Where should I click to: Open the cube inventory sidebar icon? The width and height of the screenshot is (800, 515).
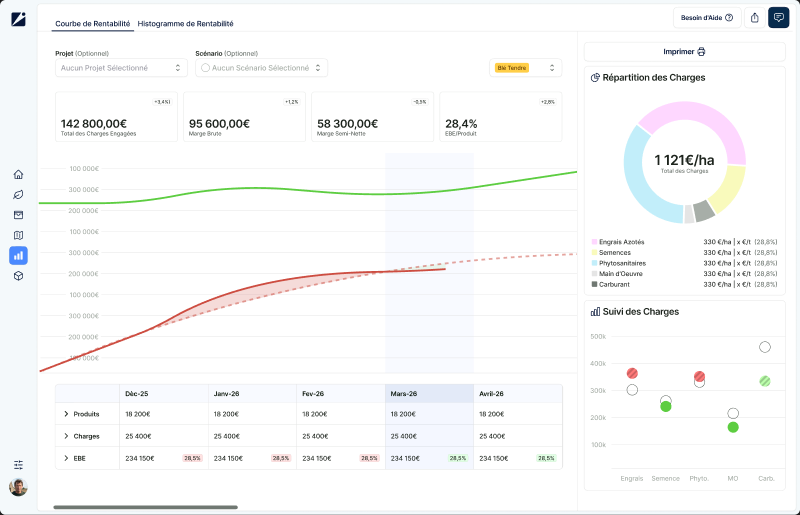pyautogui.click(x=18, y=276)
